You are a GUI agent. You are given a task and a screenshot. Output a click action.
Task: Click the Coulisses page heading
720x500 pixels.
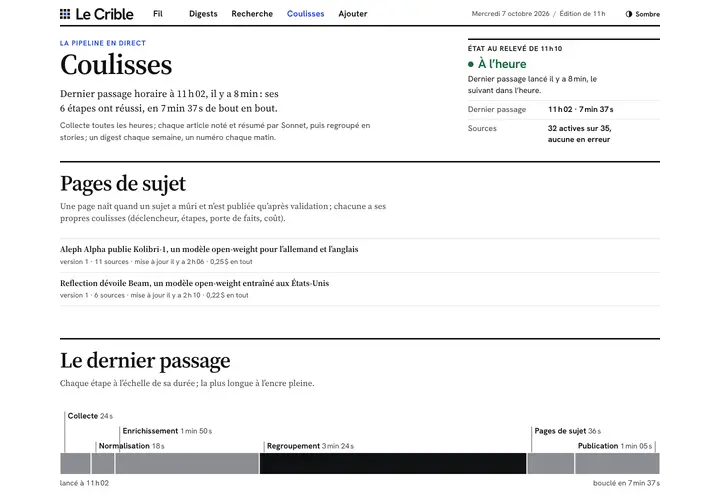click(116, 65)
